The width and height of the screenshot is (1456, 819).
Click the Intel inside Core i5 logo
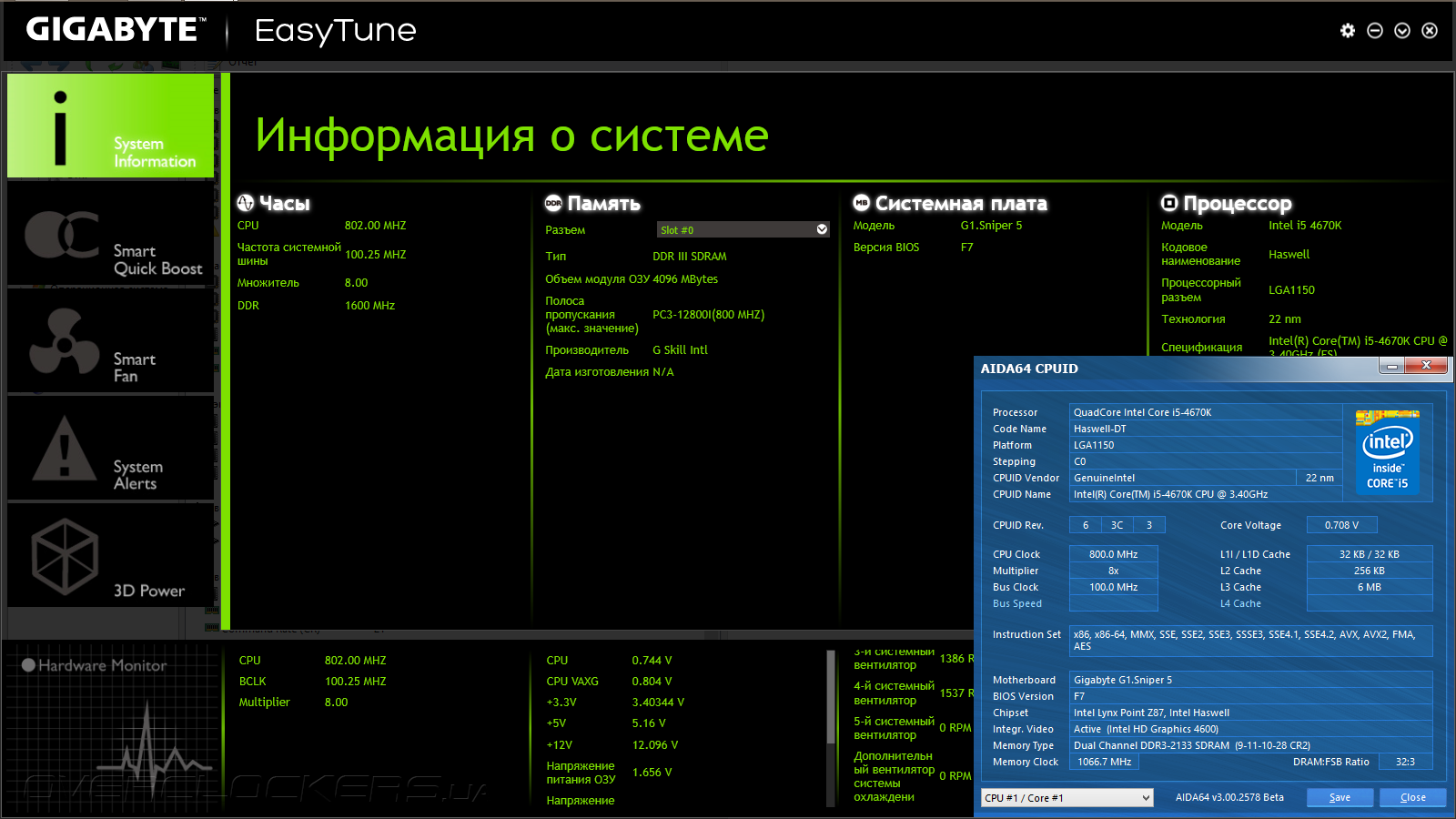point(1387,452)
